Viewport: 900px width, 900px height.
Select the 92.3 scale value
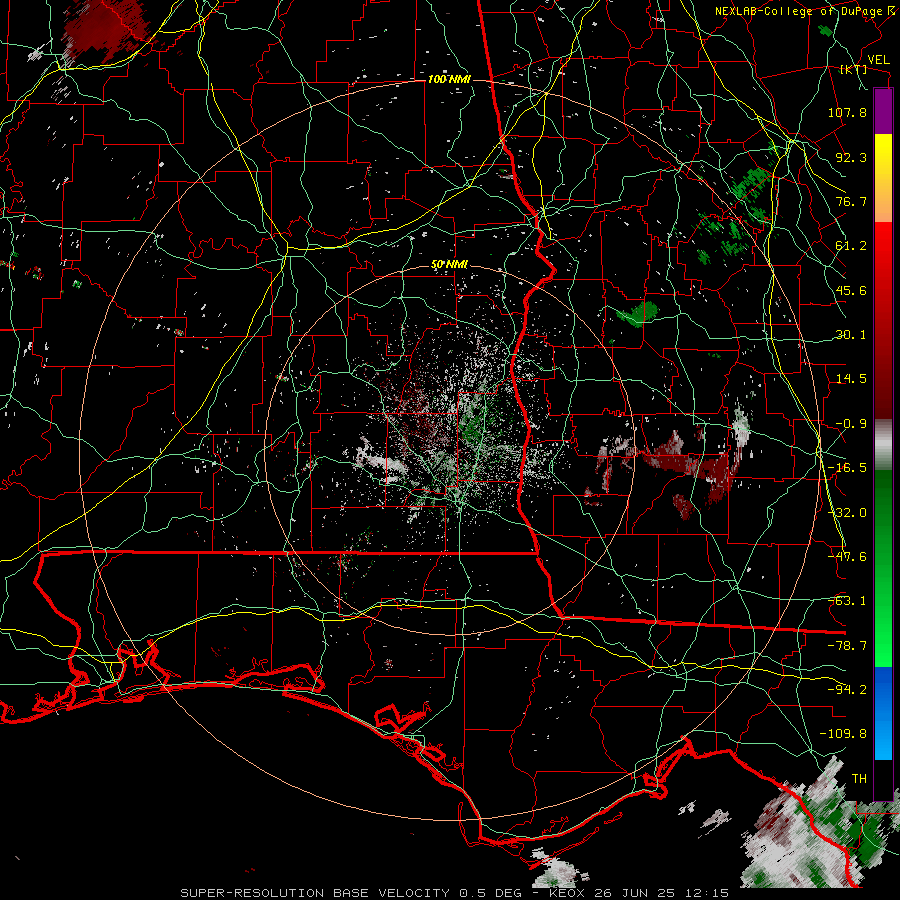[851, 157]
